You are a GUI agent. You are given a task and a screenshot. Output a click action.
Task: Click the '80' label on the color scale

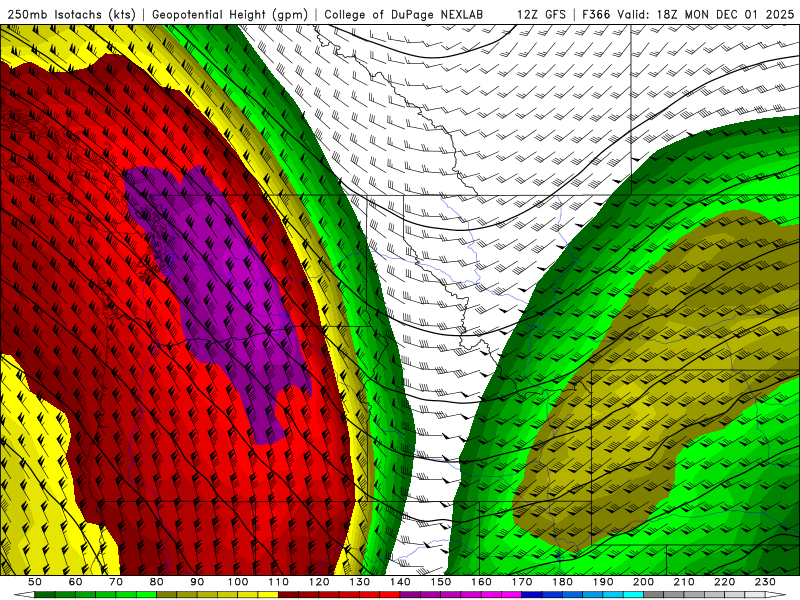[157, 582]
